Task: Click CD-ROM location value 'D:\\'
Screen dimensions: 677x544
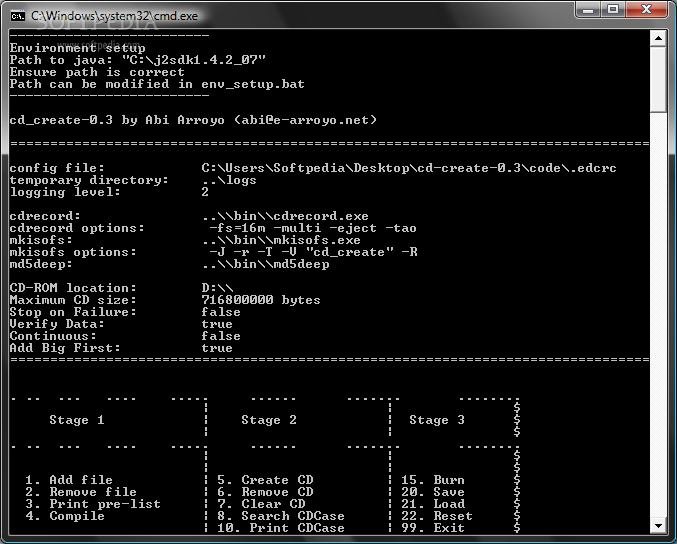Action: pyautogui.click(x=217, y=288)
